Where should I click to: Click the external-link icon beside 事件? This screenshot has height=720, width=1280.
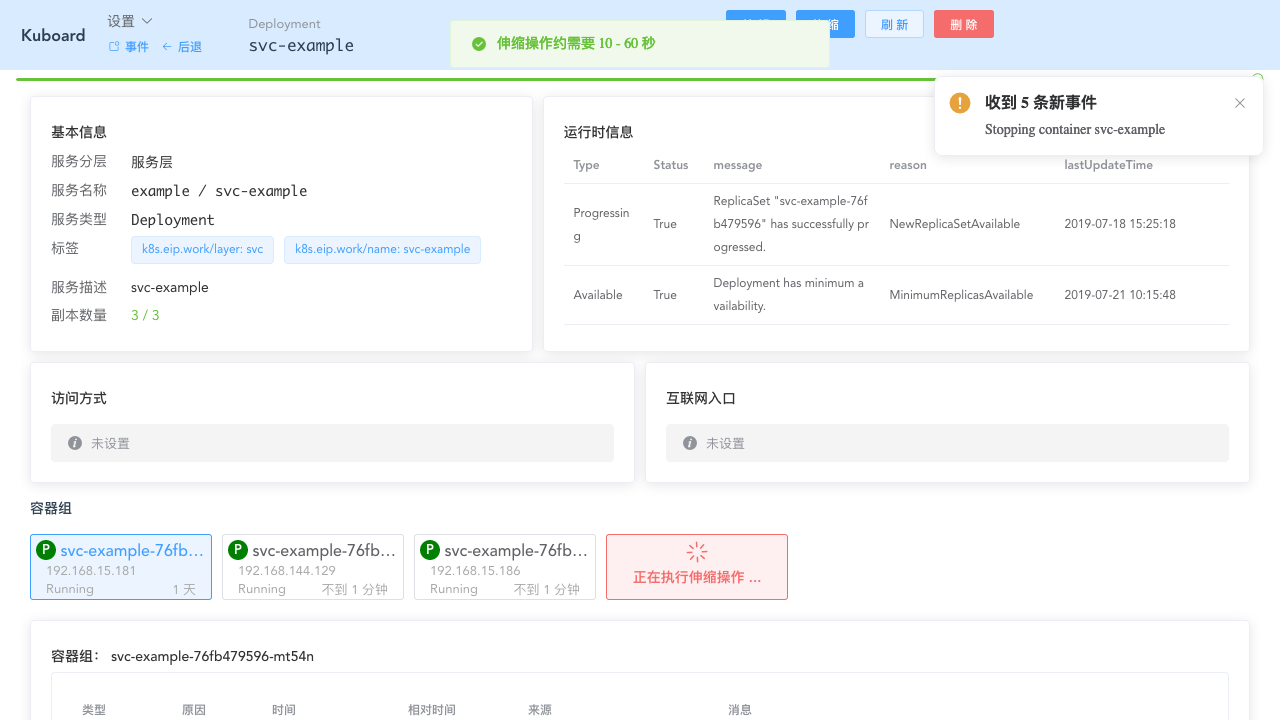coord(115,46)
